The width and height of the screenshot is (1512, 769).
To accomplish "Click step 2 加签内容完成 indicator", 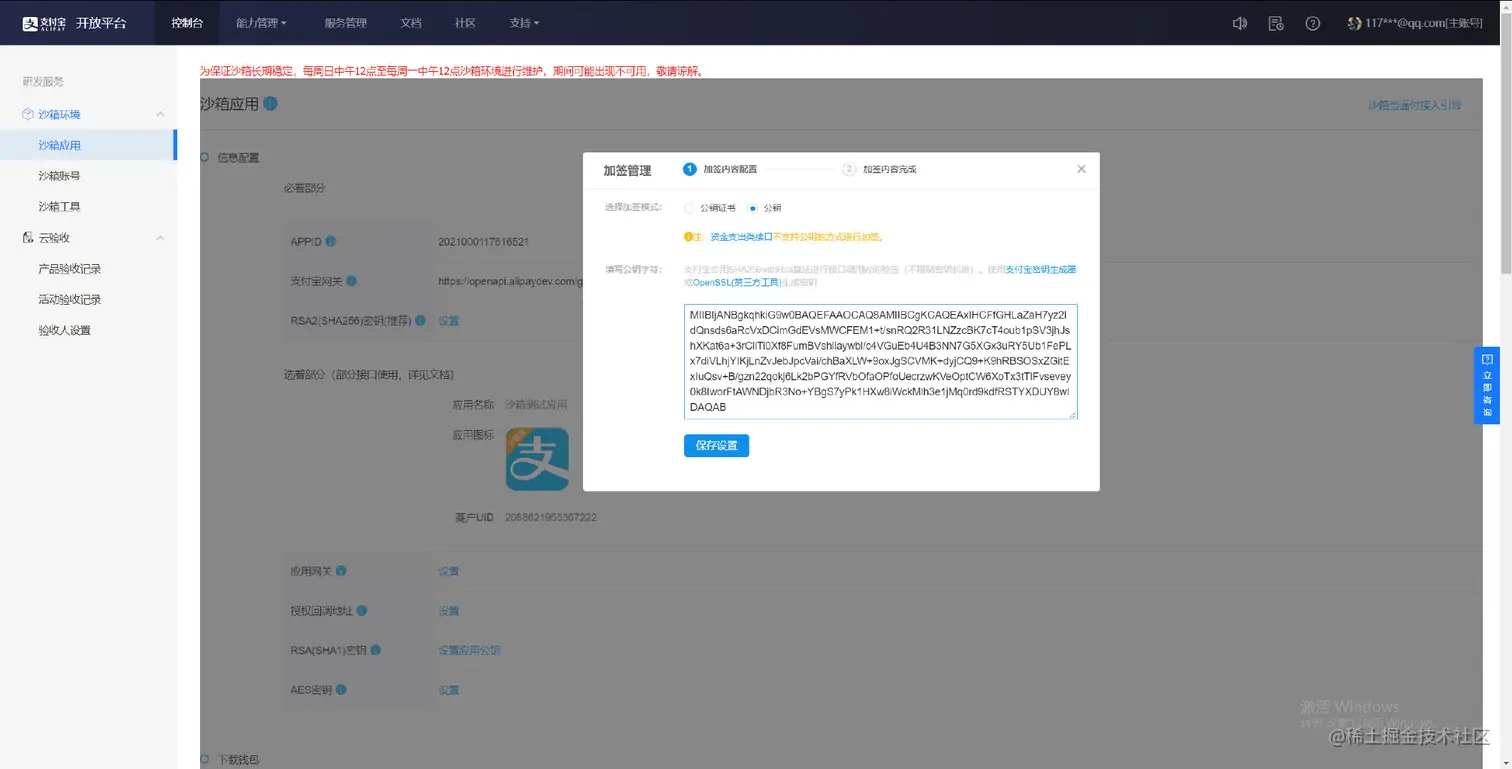I will [x=880, y=169].
